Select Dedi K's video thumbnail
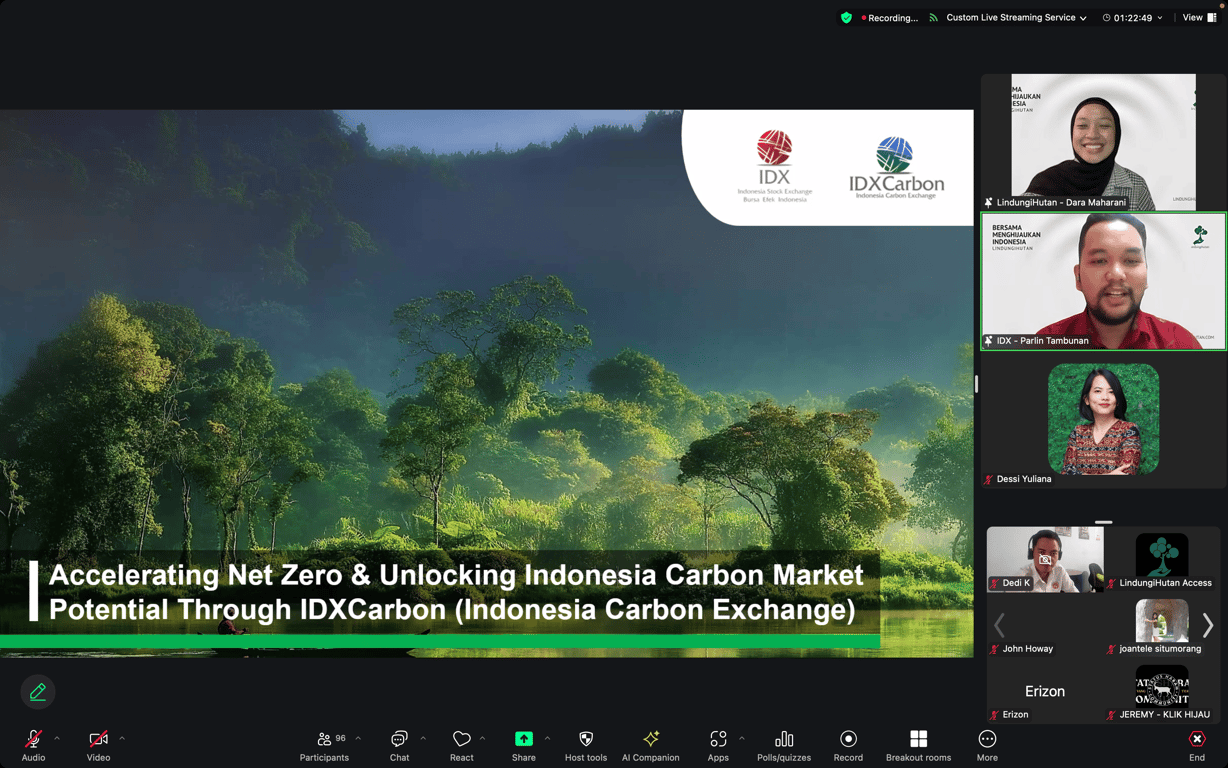This screenshot has height=768, width=1228. coord(1045,560)
